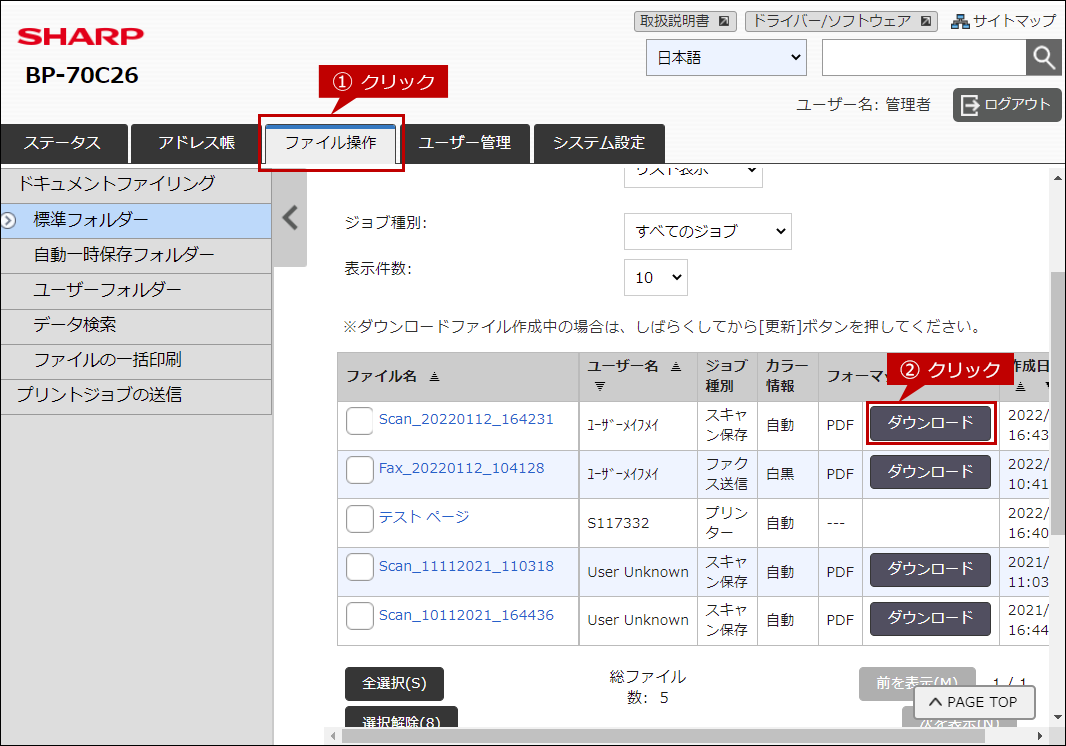The width and height of the screenshot is (1066, 746).
Task: Open the Sitemap (サイトマップ) icon link
Action: pos(1002,21)
